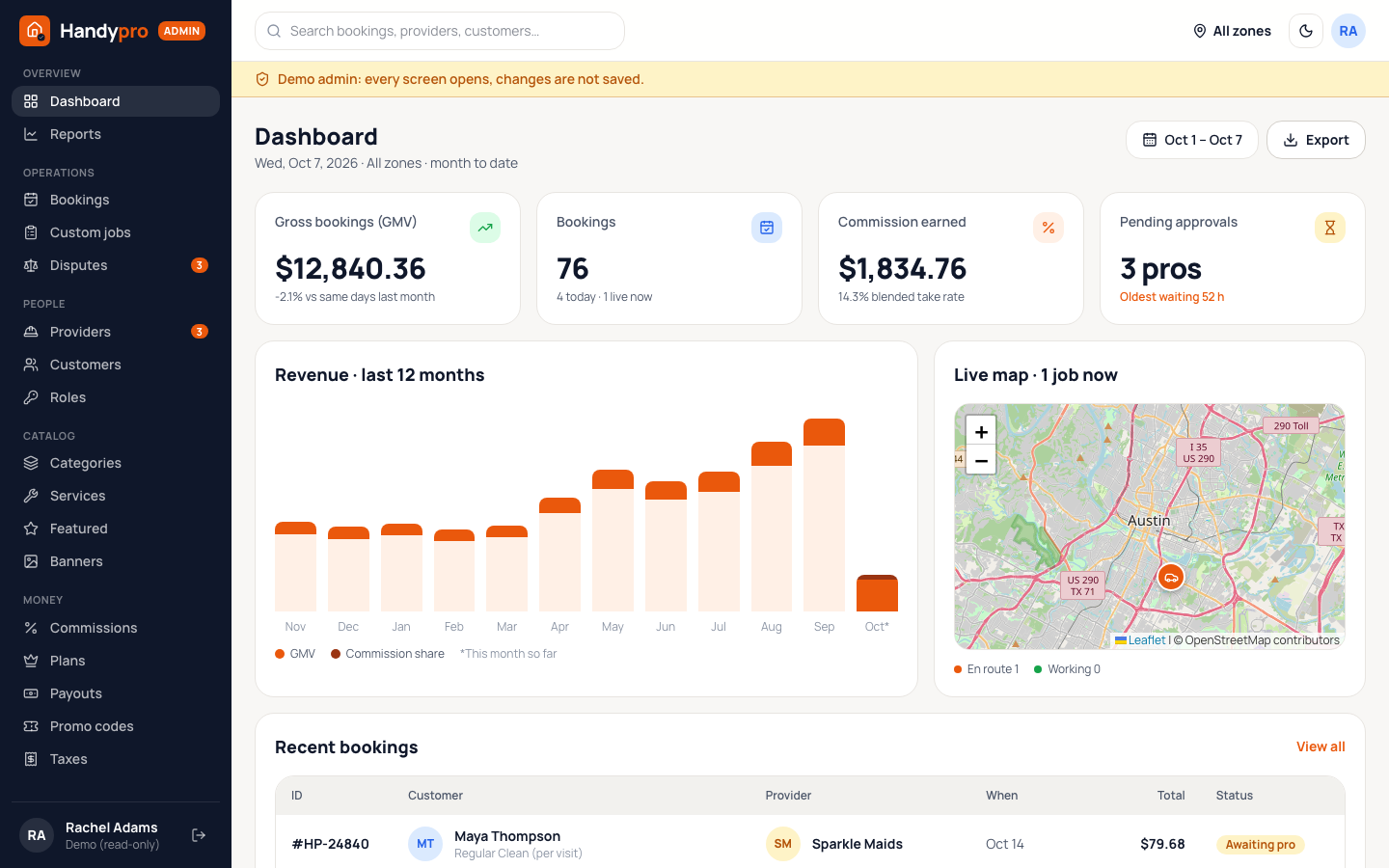Screen dimensions: 1389x868
Task: Click the Sparkle Maids SM avatar
Action: point(783,844)
